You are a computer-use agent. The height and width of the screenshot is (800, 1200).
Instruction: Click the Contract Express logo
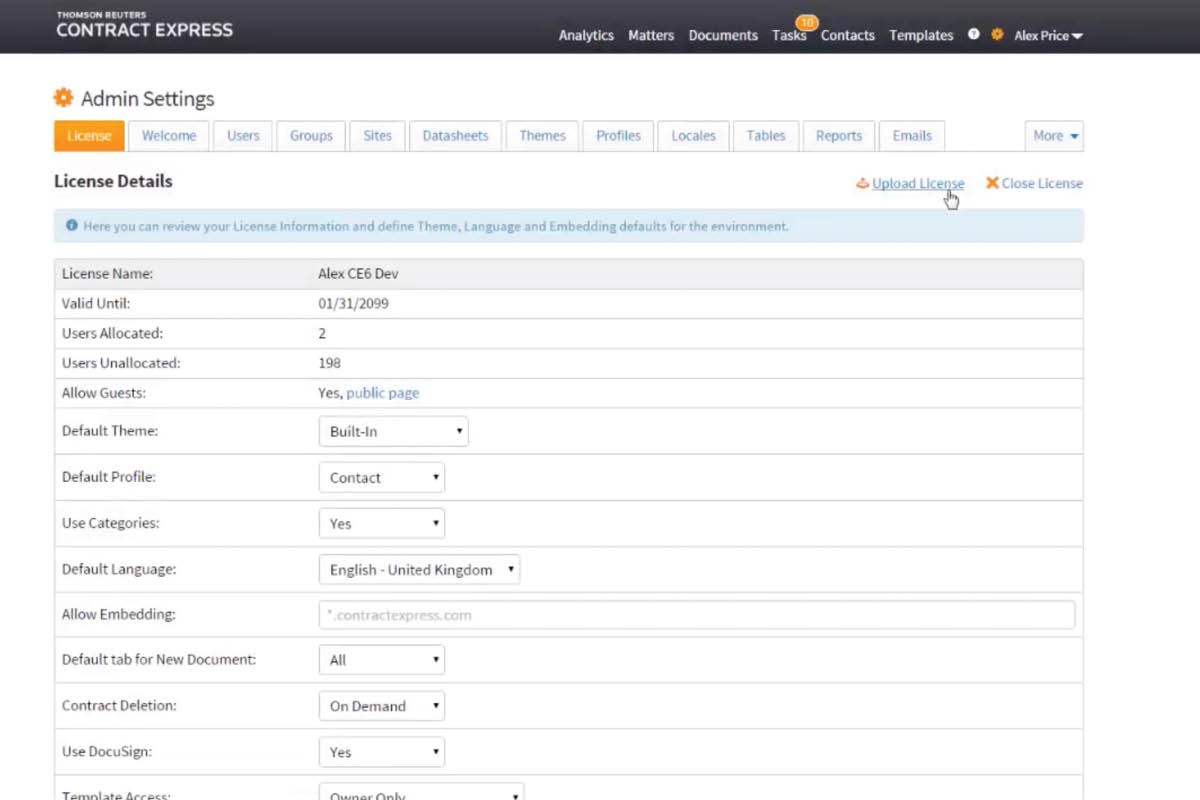144,26
